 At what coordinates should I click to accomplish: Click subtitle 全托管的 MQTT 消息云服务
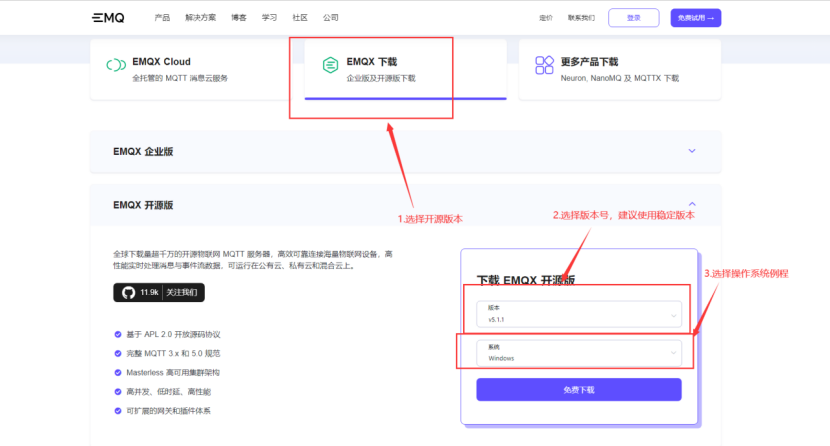pyautogui.click(x=180, y=78)
